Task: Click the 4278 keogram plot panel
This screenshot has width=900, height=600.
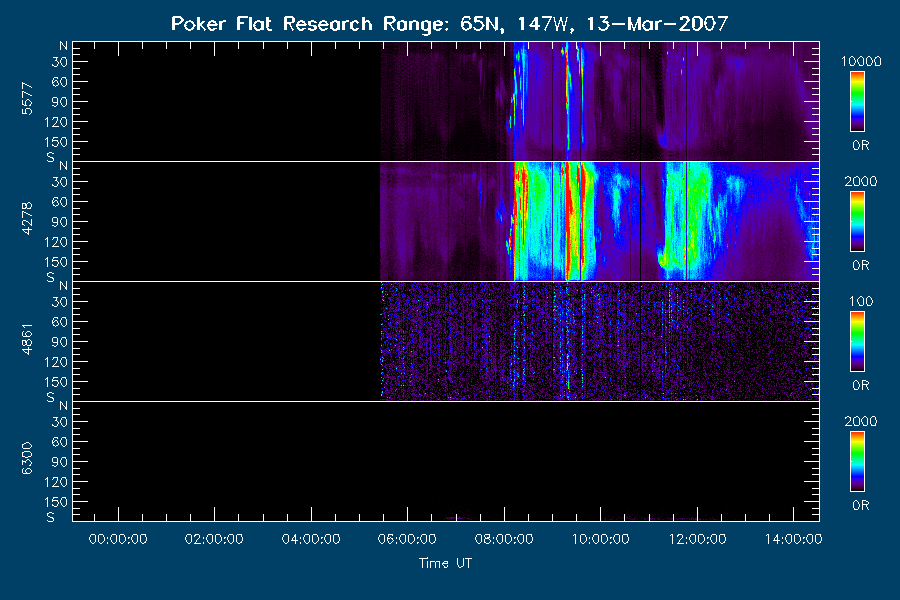Action: [x=446, y=221]
